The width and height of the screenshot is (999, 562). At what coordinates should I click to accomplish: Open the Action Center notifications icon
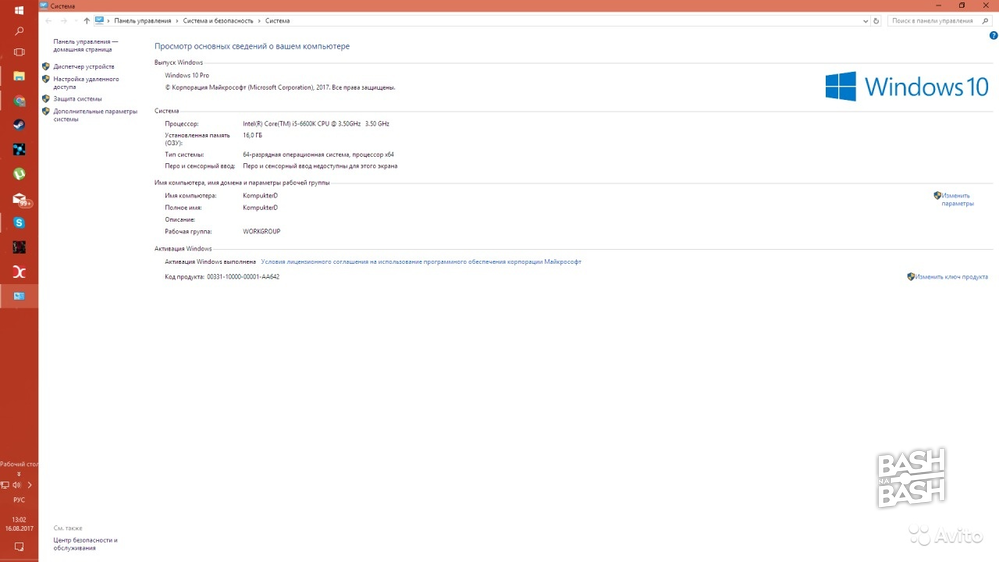pyautogui.click(x=19, y=547)
